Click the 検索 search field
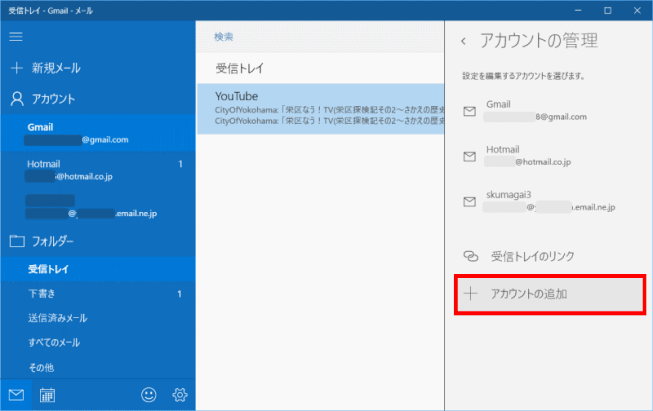Image resolution: width=653 pixels, height=411 pixels. click(320, 37)
